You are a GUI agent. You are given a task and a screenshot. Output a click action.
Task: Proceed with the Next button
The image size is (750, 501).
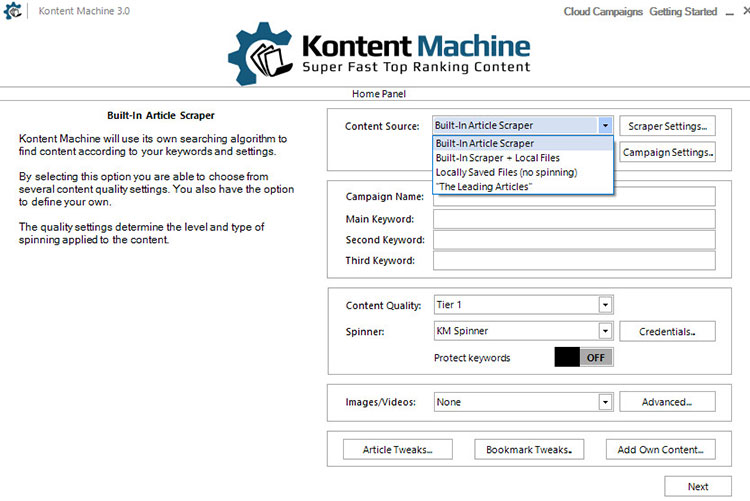point(698,486)
